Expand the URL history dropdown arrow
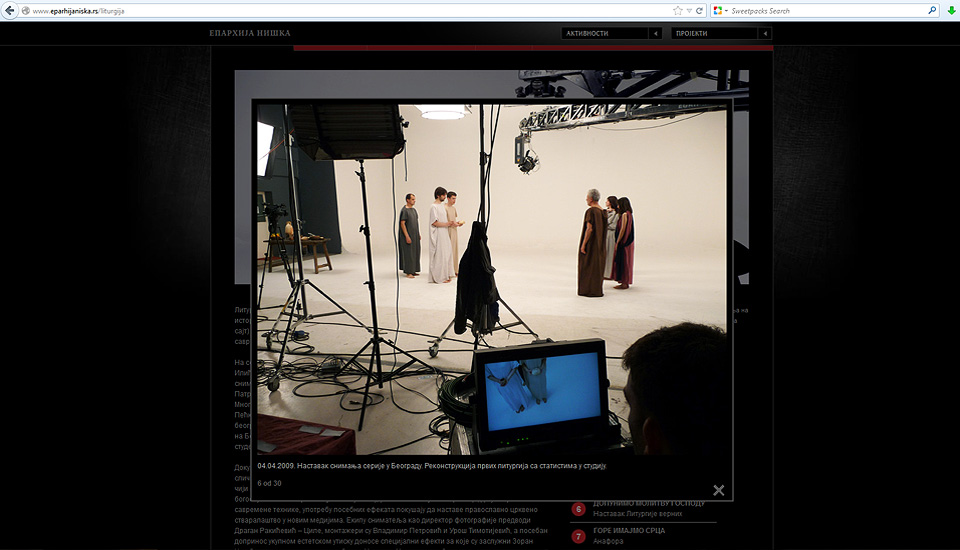 point(689,10)
